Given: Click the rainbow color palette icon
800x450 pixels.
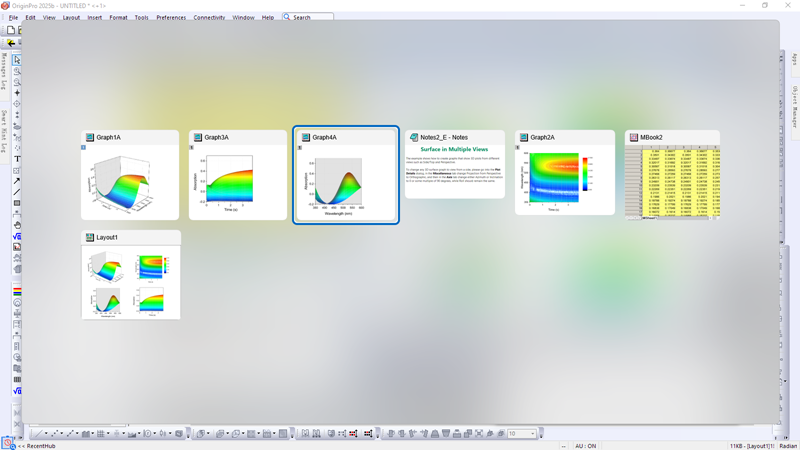Looking at the screenshot, I should 17,291.
